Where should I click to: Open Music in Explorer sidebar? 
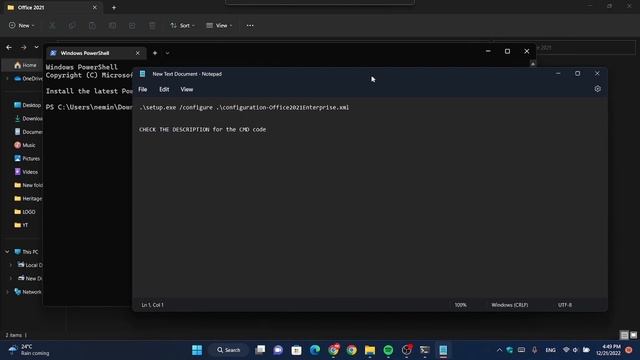click(24, 145)
